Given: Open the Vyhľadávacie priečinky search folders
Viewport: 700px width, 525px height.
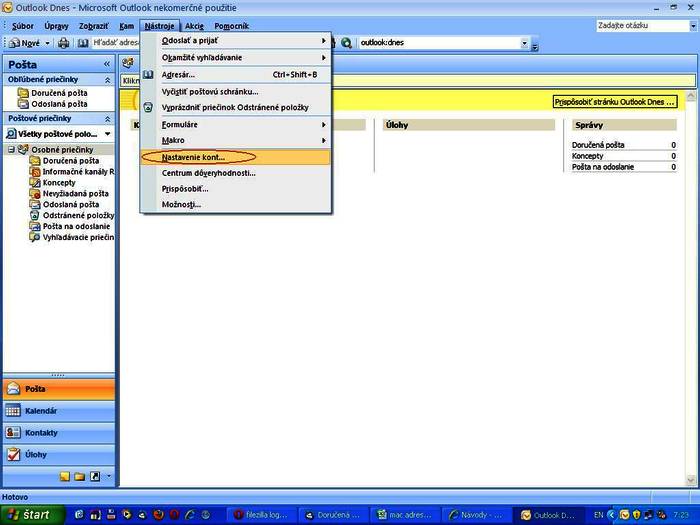Looking at the screenshot, I should pyautogui.click(x=78, y=237).
